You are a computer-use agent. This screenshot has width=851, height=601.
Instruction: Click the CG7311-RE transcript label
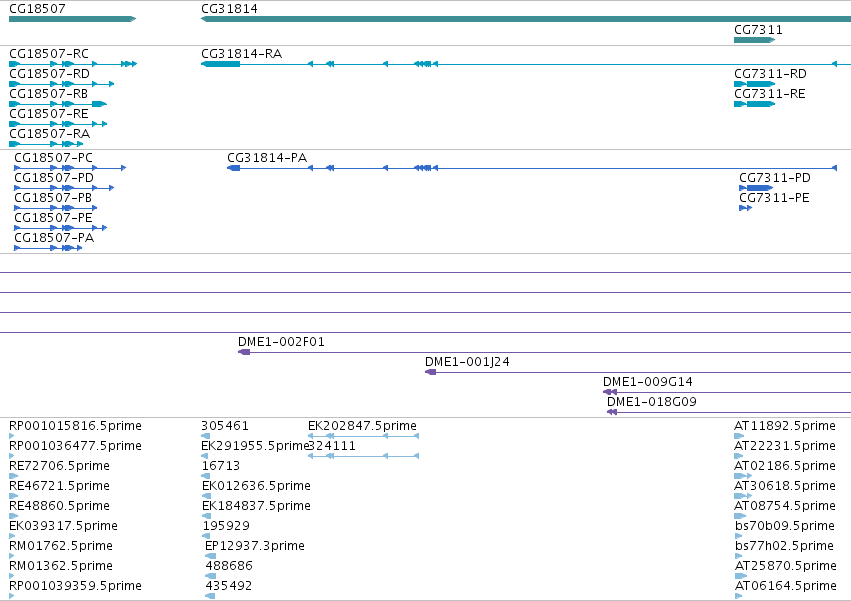point(770,94)
